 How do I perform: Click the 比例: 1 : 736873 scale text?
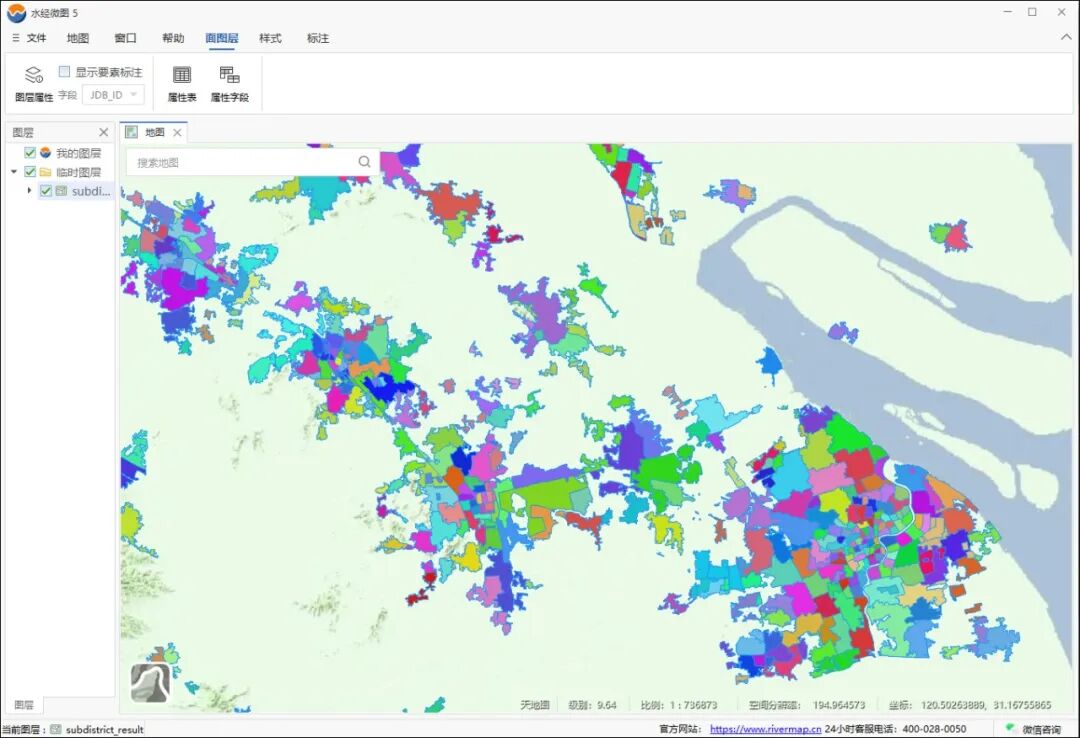[x=679, y=705]
